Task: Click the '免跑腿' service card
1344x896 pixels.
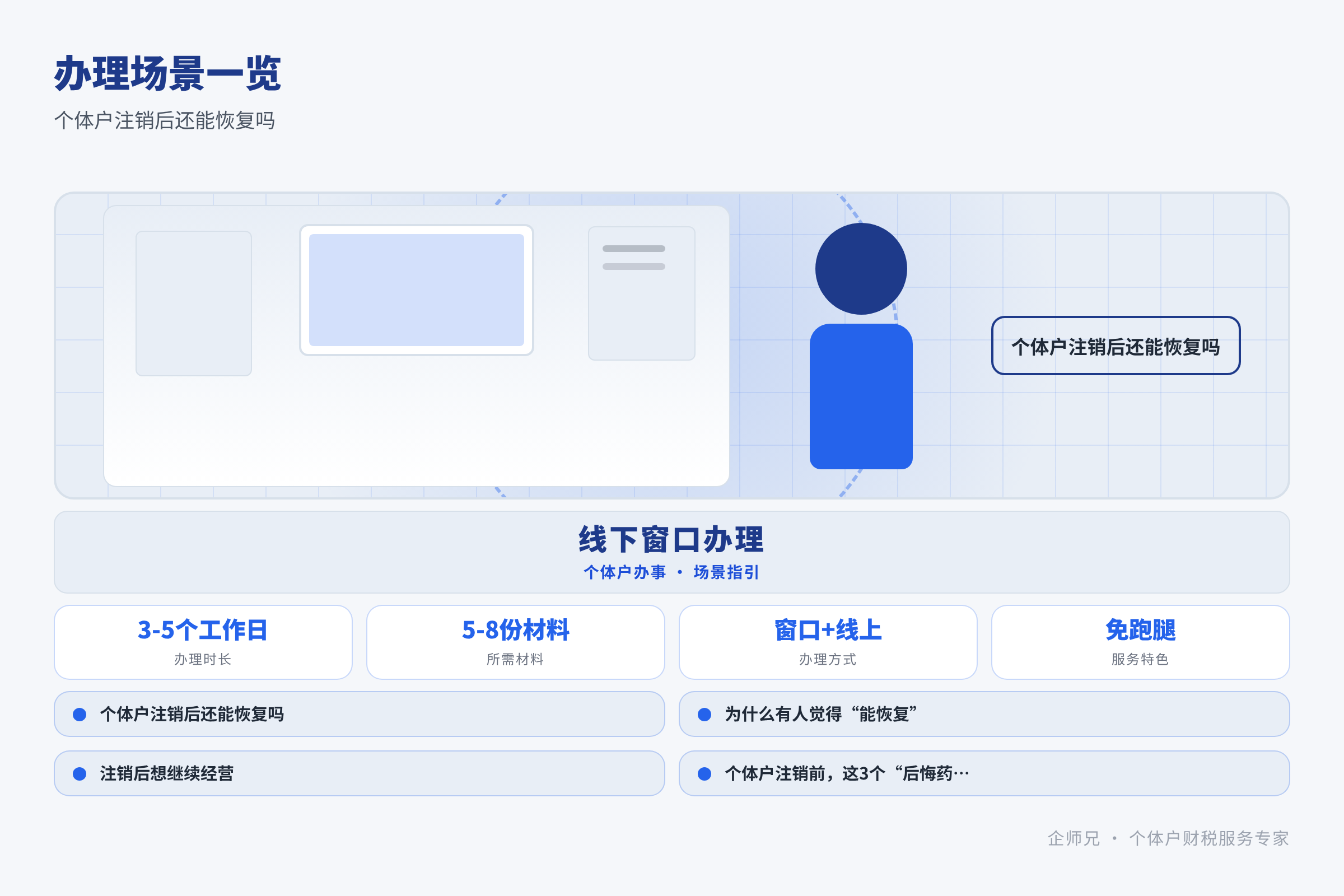Action: click(1141, 642)
